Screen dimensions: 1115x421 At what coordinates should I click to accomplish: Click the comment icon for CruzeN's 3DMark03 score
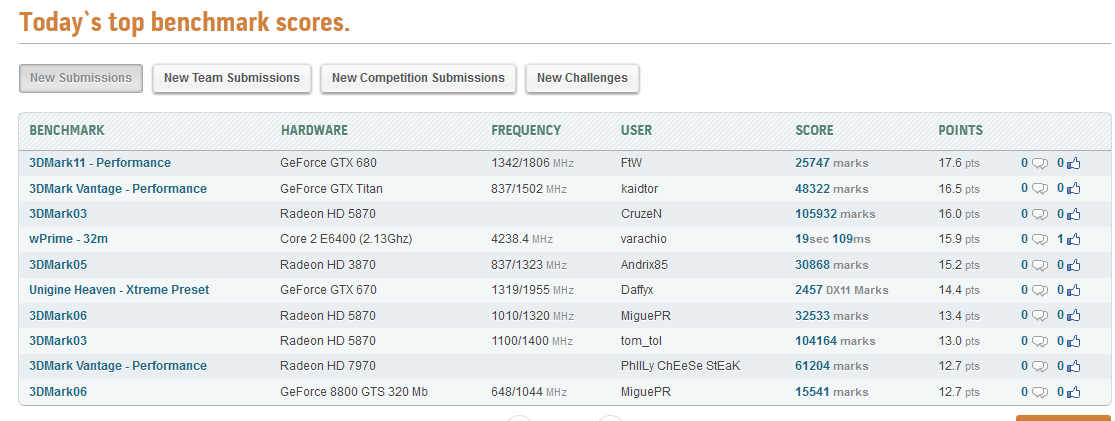point(1040,214)
